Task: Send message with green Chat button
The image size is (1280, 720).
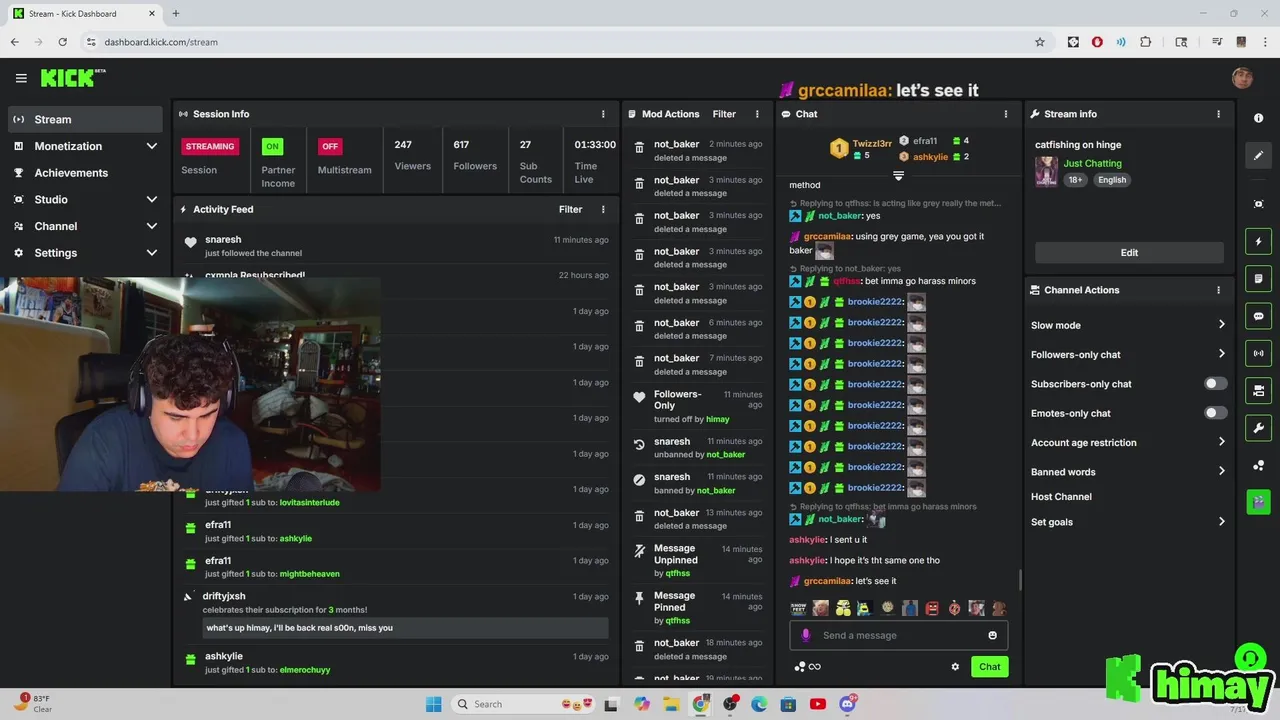Action: pos(989,667)
